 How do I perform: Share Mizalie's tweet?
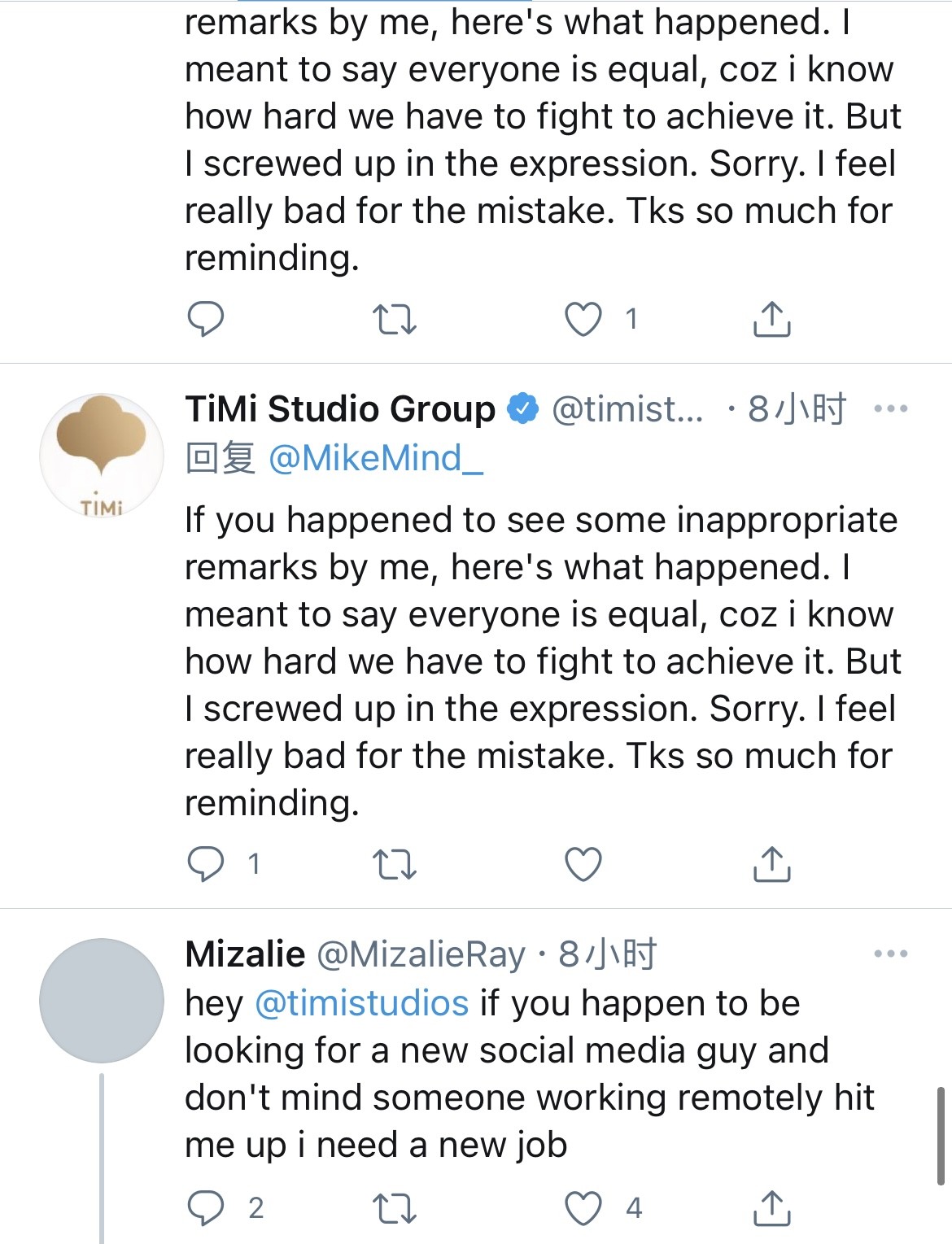(x=771, y=1208)
